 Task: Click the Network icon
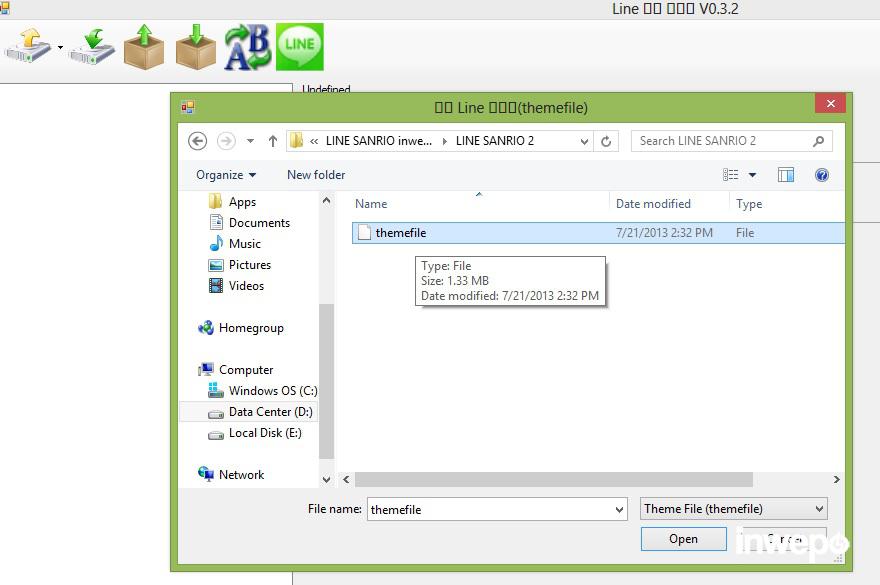click(206, 474)
